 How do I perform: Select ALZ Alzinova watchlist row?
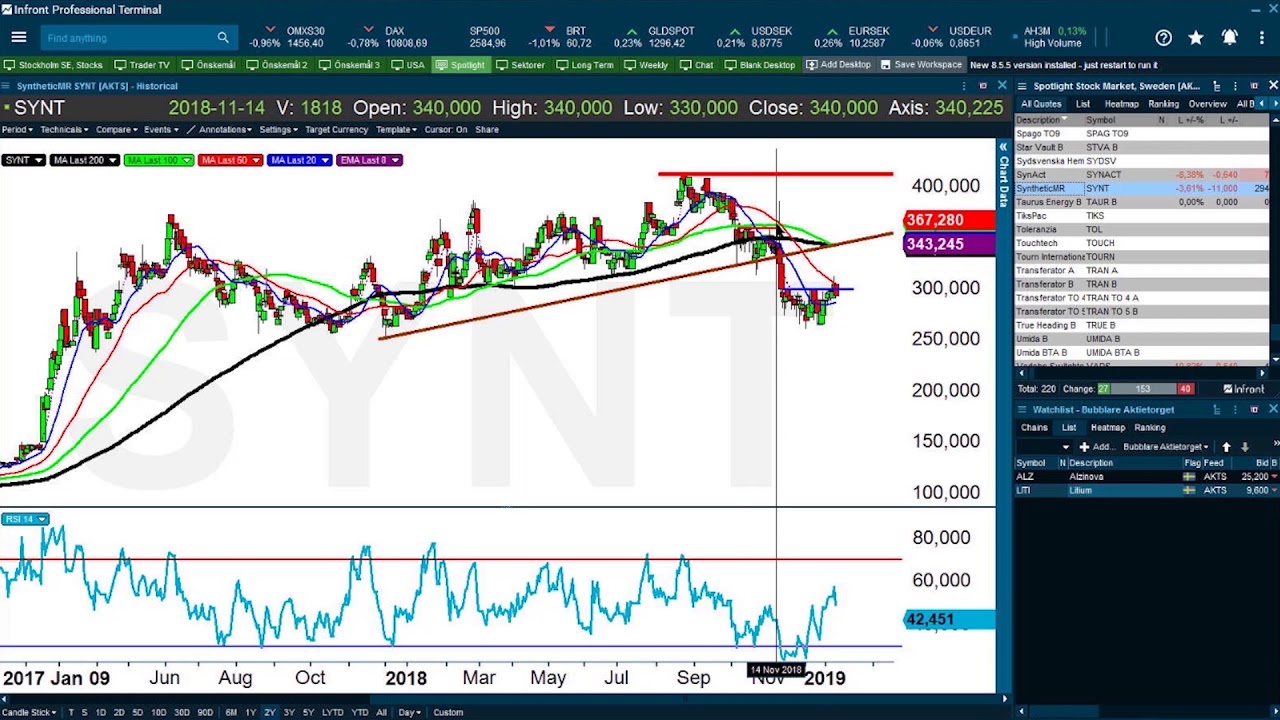pos(1146,477)
